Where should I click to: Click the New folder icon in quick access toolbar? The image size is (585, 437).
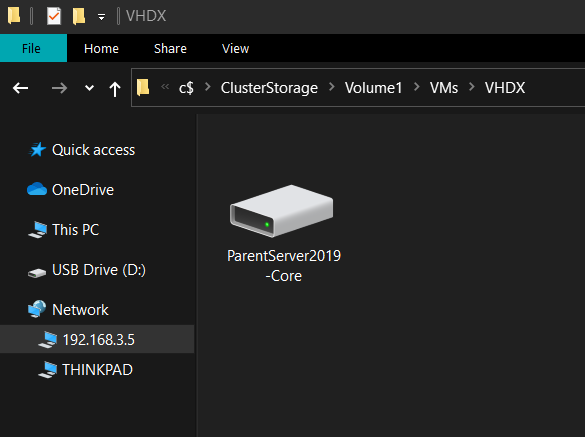pyautogui.click(x=79, y=16)
